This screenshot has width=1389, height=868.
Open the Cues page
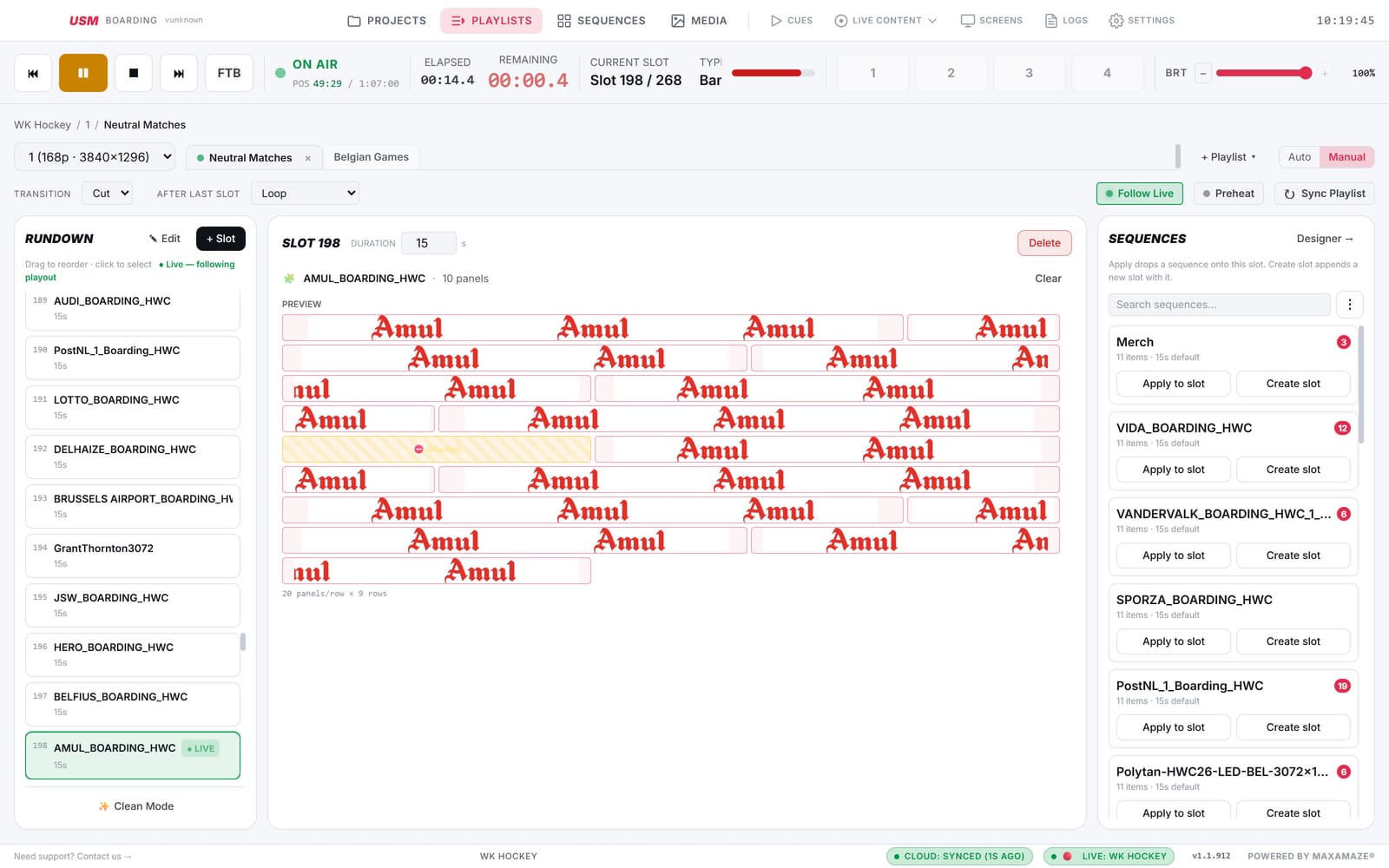pos(792,21)
